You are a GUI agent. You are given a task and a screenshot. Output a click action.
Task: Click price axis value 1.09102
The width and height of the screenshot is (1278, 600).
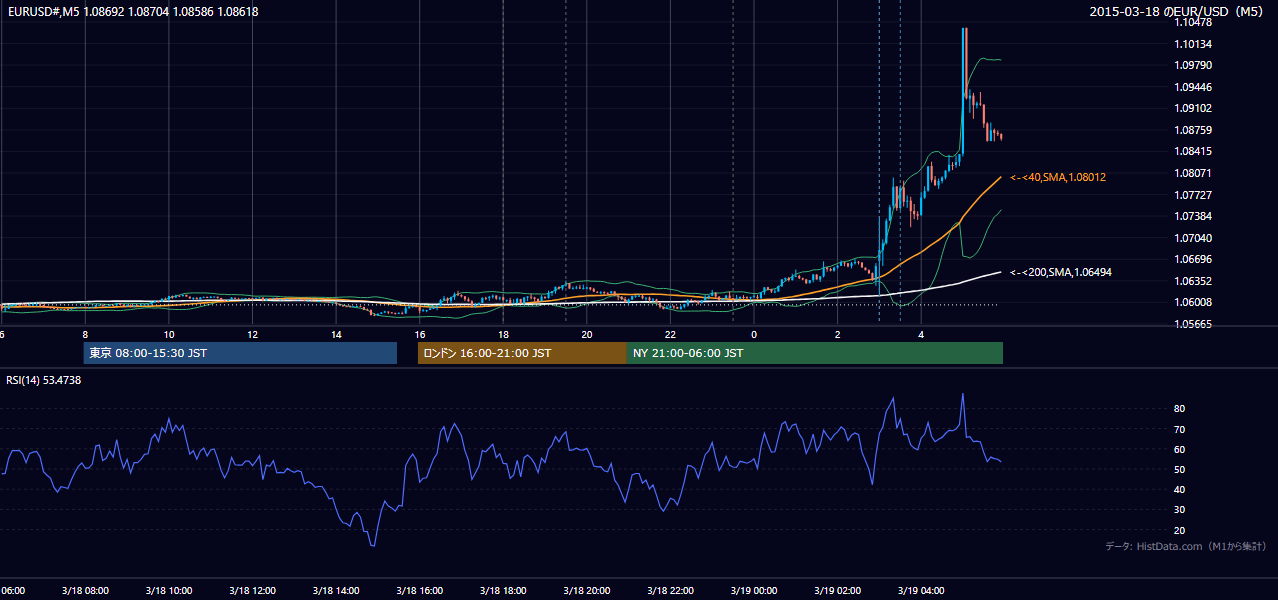1194,108
